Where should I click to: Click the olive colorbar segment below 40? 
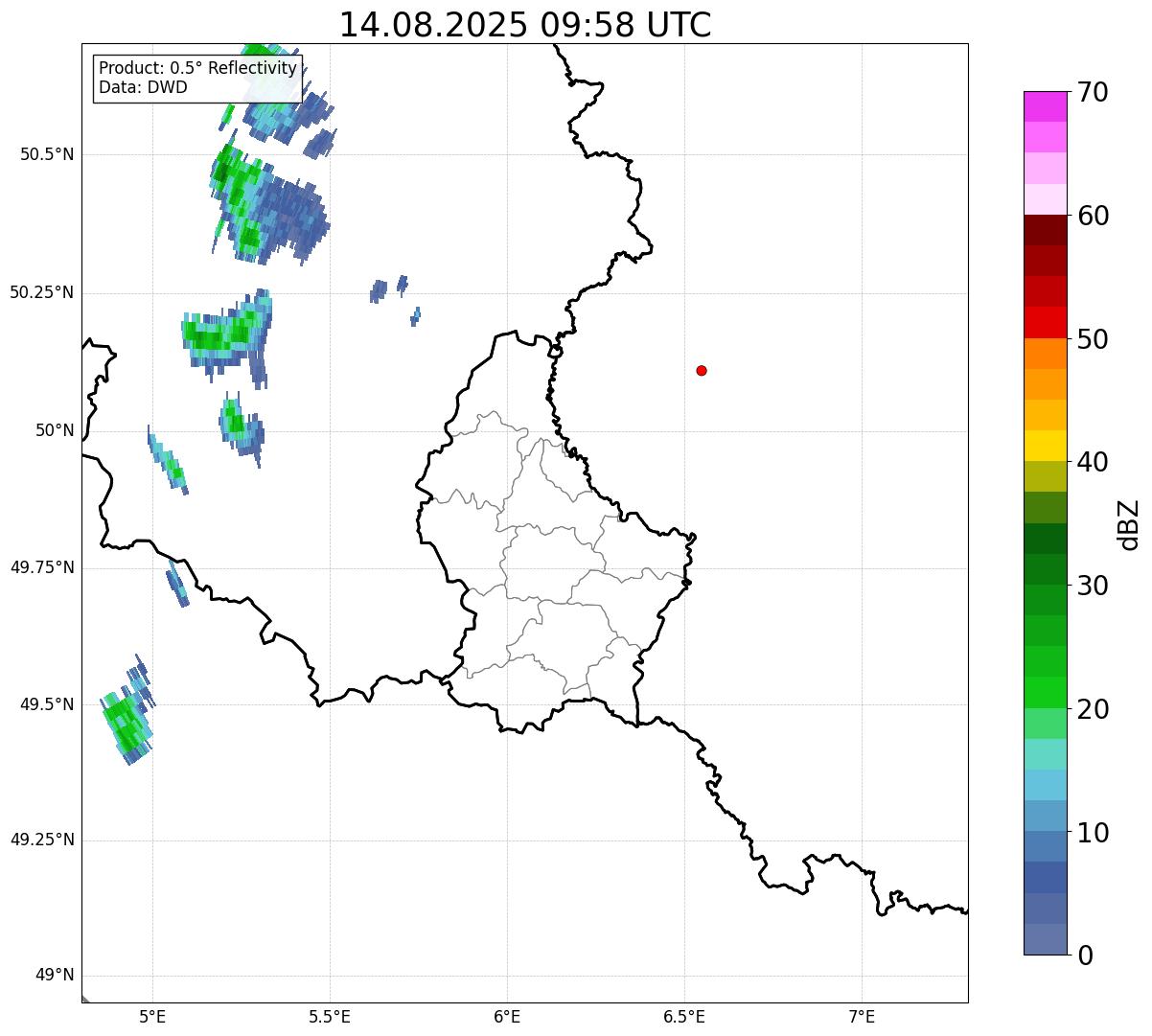click(1046, 476)
